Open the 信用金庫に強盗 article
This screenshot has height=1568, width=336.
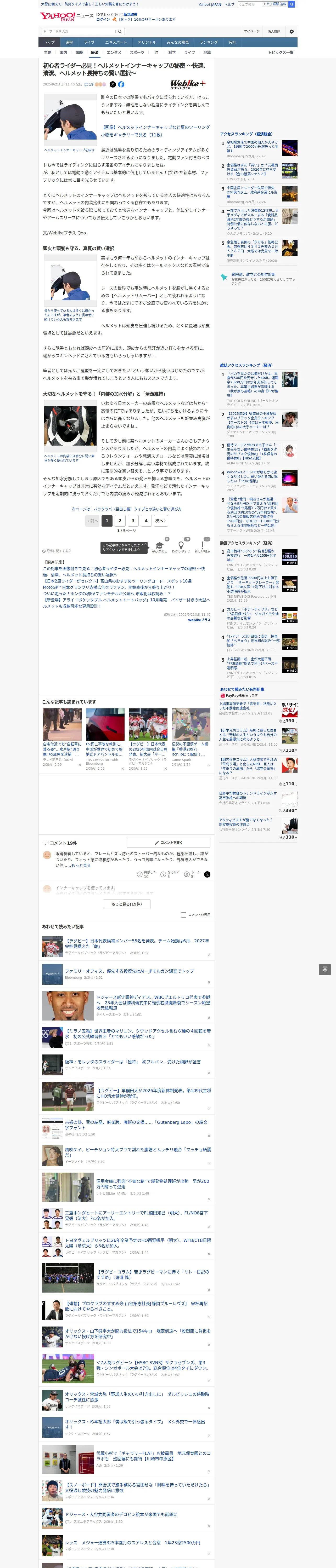tap(153, 1184)
